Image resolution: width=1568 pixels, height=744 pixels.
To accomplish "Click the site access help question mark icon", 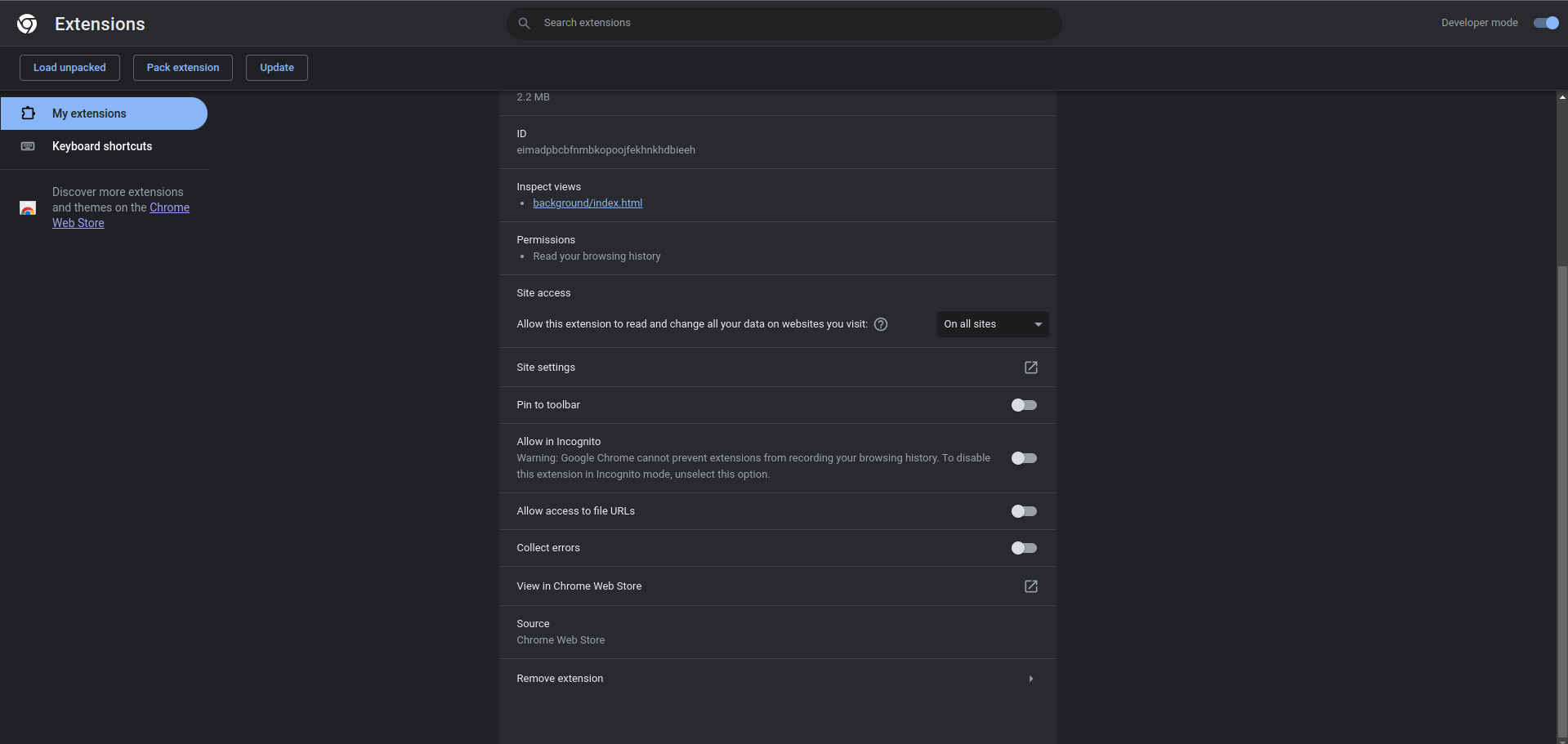I will click(880, 324).
